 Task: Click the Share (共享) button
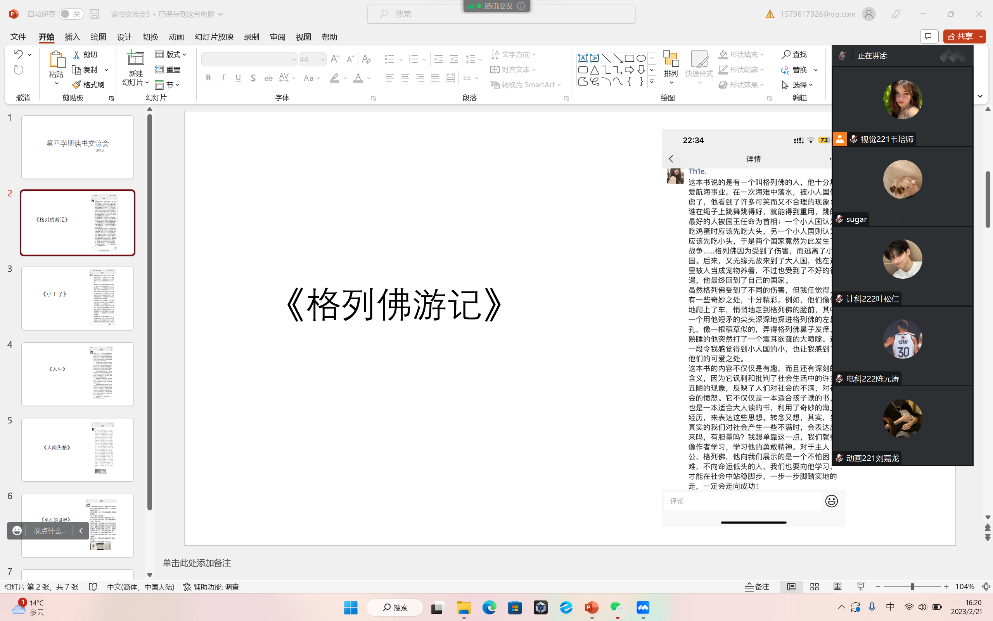pyautogui.click(x=960, y=36)
